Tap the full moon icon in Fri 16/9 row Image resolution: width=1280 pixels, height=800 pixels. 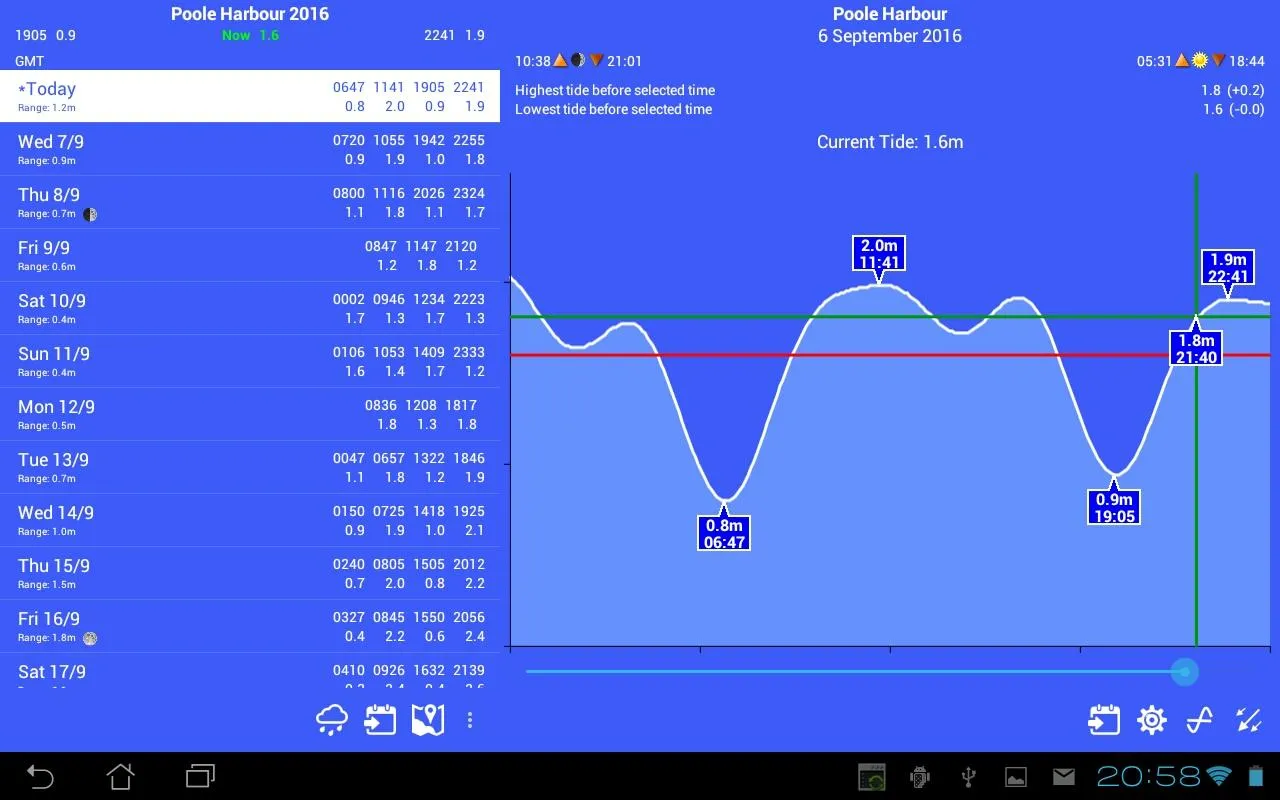click(90, 638)
